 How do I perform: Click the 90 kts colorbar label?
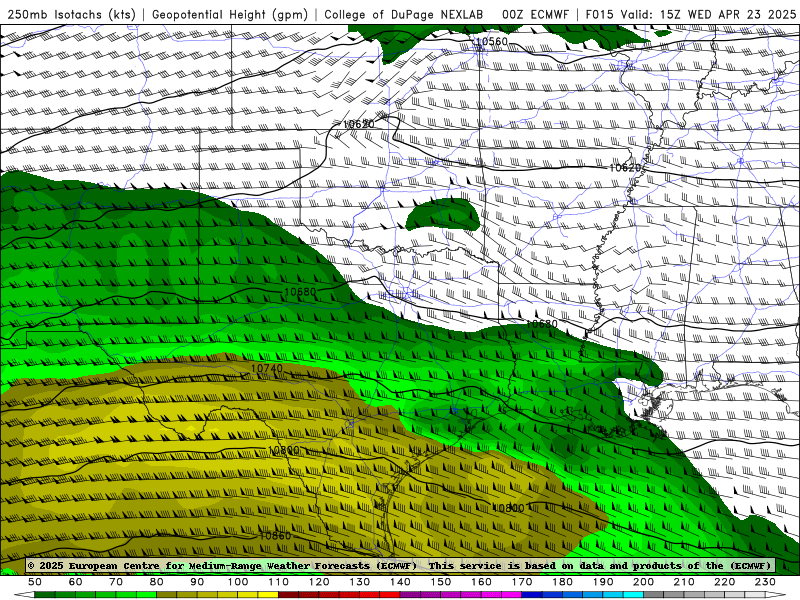[197, 582]
